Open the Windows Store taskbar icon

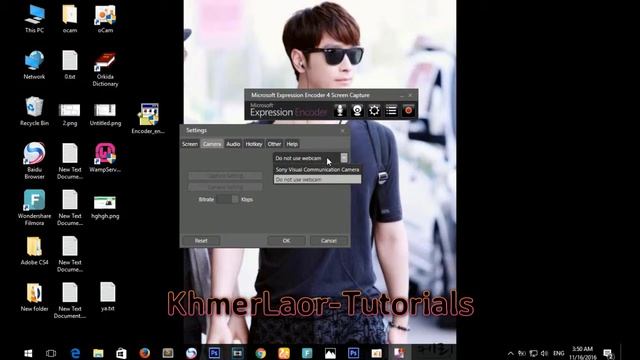(x=121, y=353)
